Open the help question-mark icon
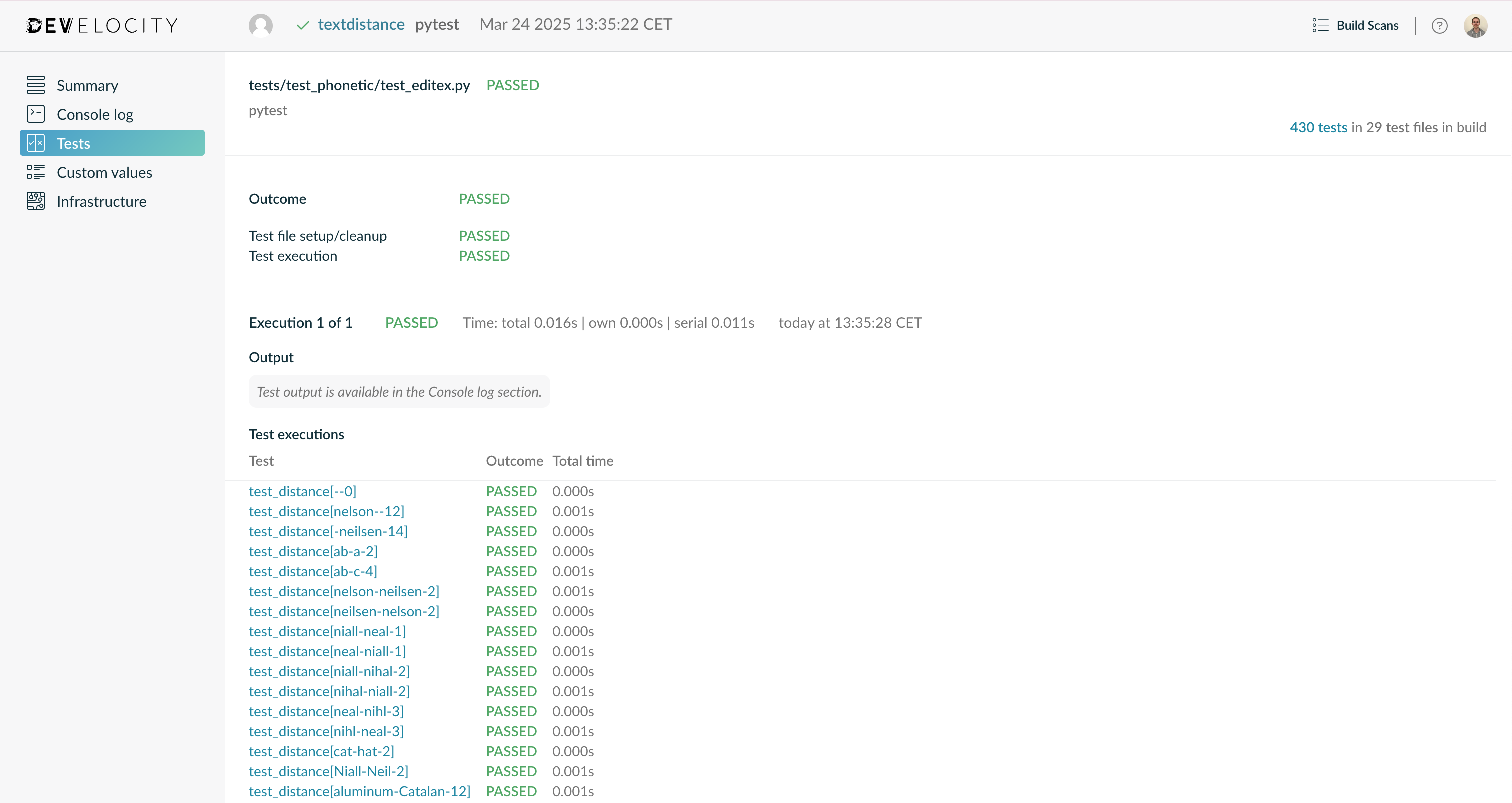Image resolution: width=1512 pixels, height=803 pixels. (1440, 25)
